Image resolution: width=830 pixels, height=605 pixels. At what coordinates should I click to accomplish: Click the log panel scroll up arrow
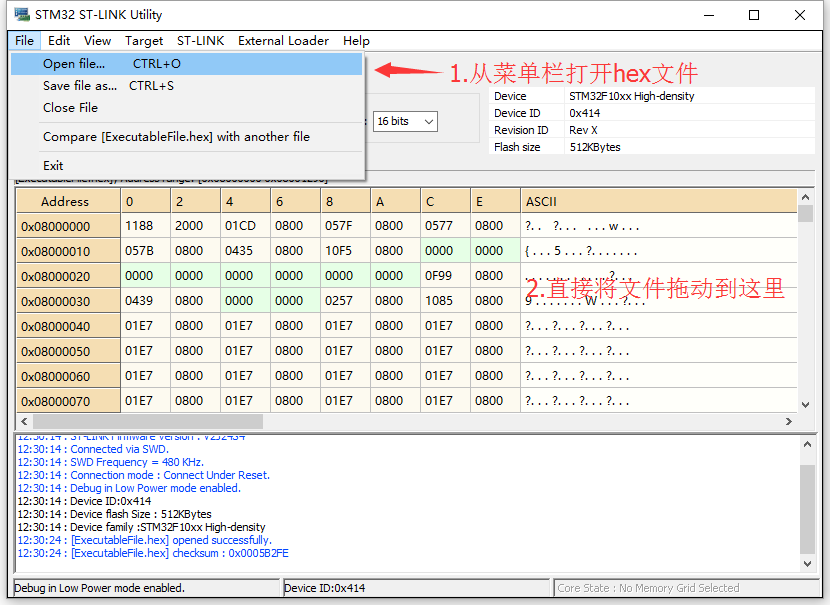[x=807, y=445]
